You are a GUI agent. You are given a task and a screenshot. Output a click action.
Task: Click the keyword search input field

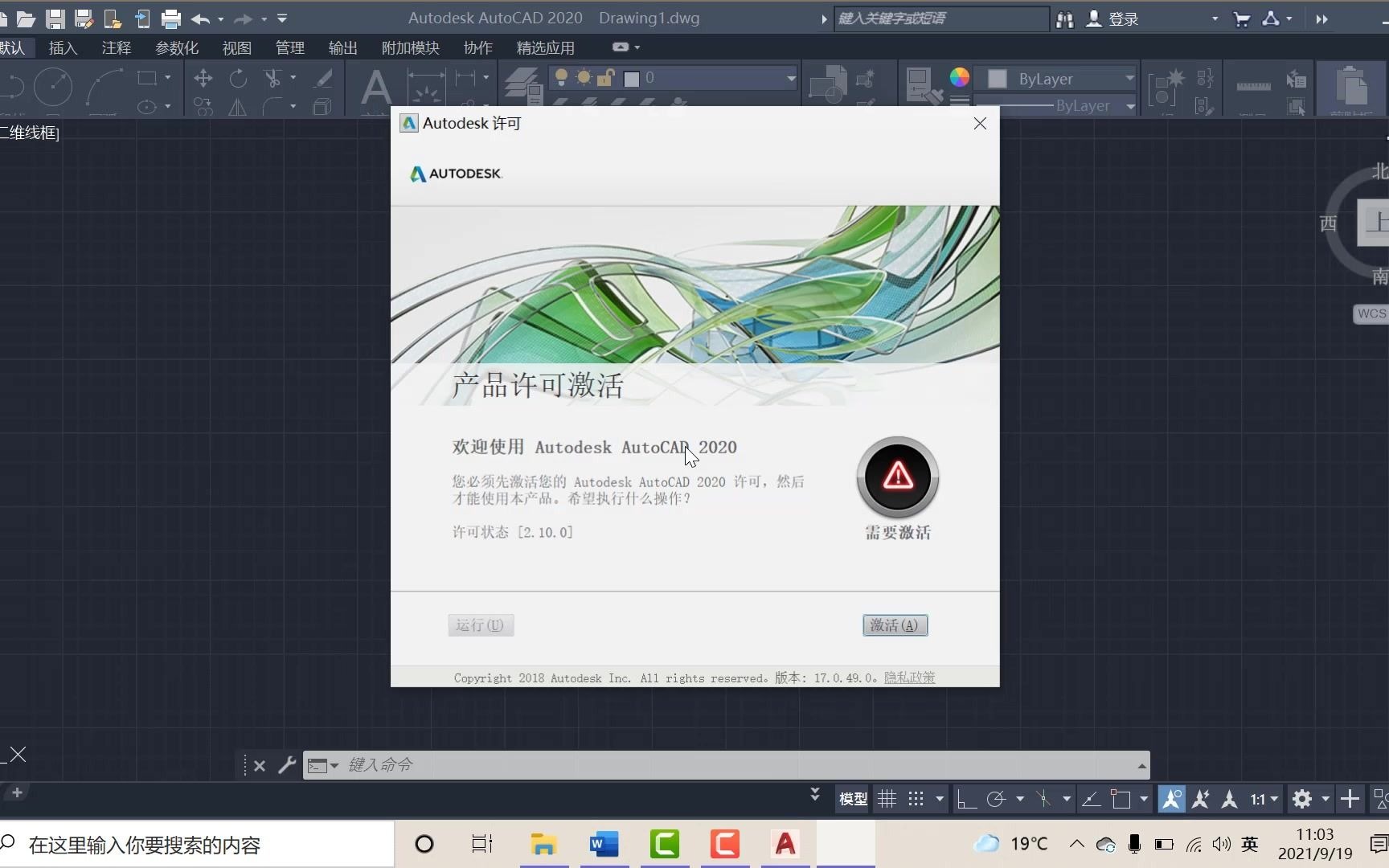coord(941,18)
